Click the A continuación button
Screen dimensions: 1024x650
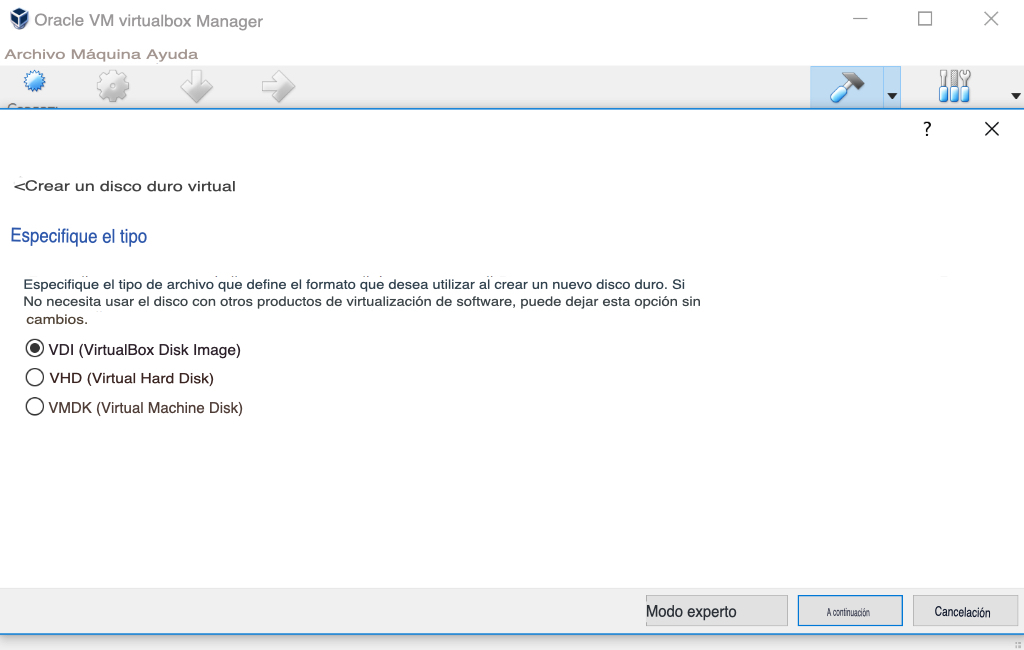850,611
